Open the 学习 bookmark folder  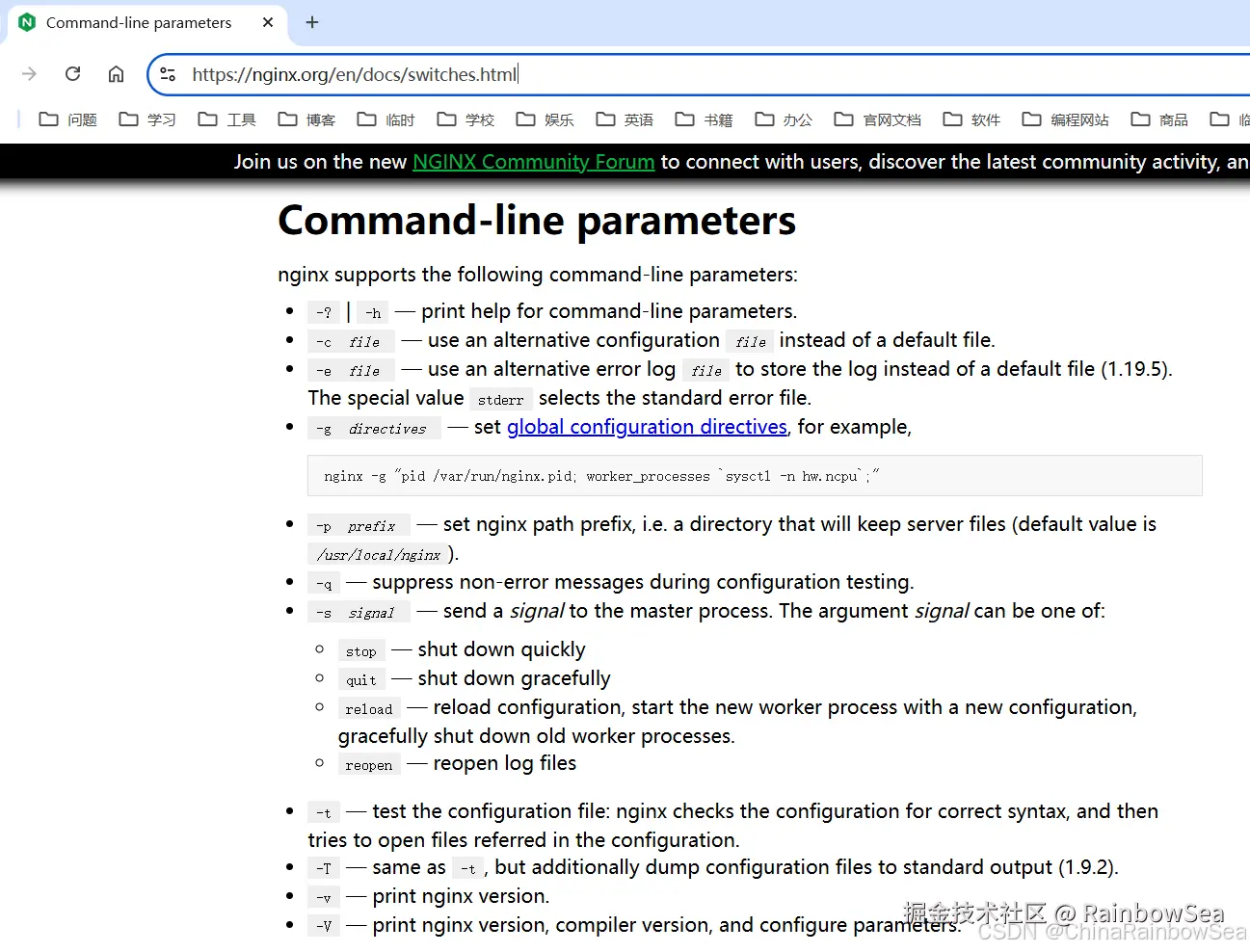click(x=147, y=119)
